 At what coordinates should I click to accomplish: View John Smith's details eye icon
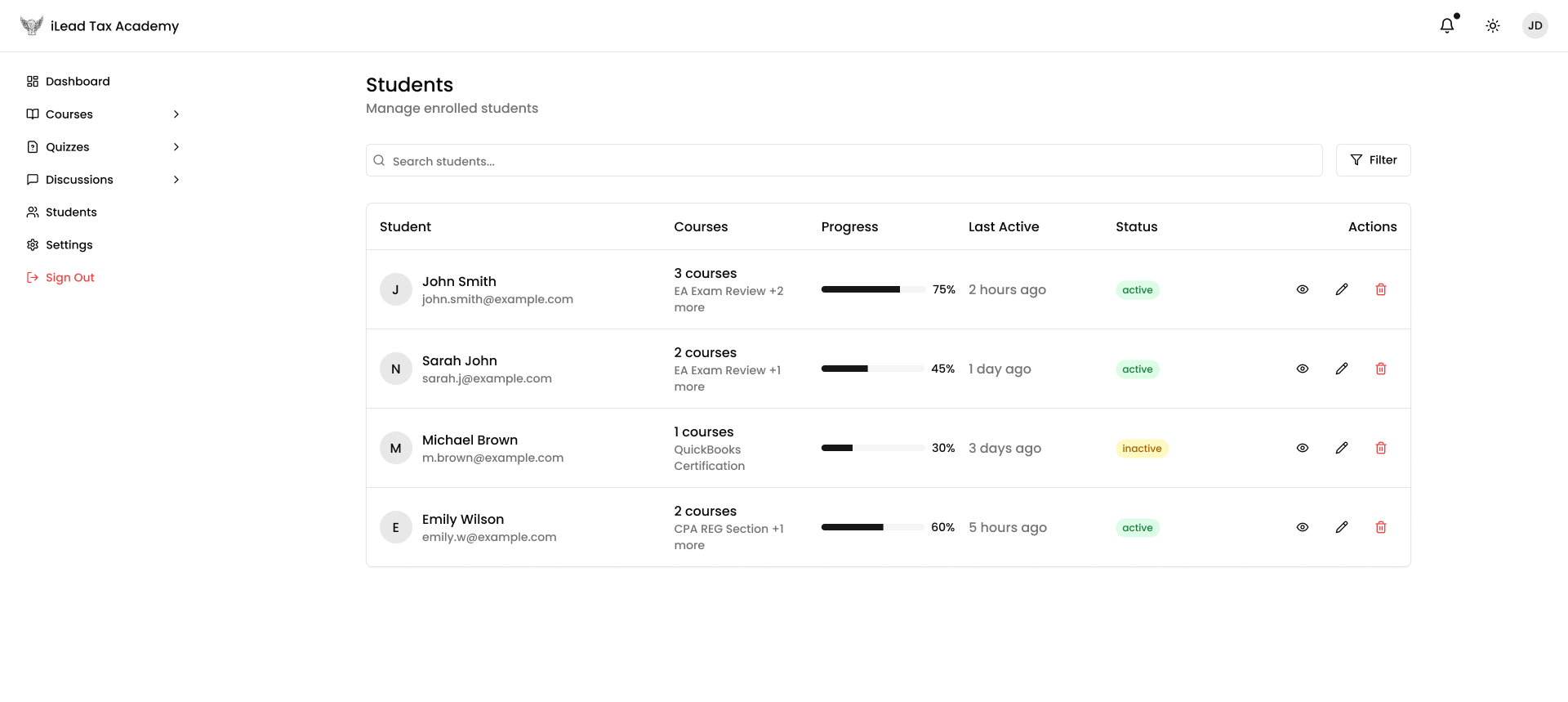[x=1302, y=289]
